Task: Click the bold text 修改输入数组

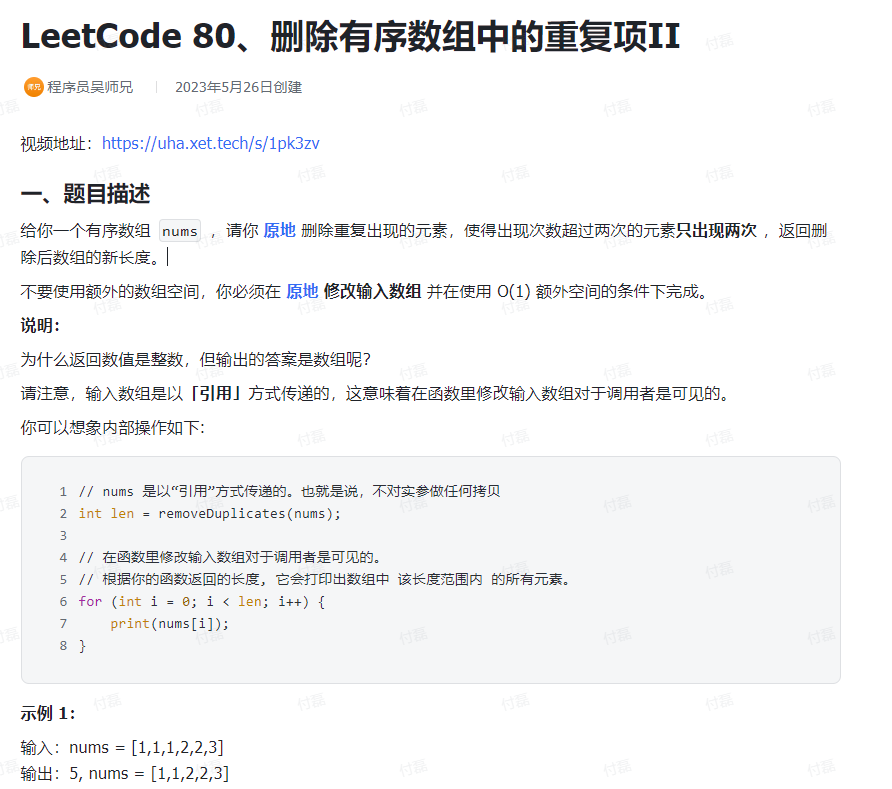Action: click(x=373, y=291)
